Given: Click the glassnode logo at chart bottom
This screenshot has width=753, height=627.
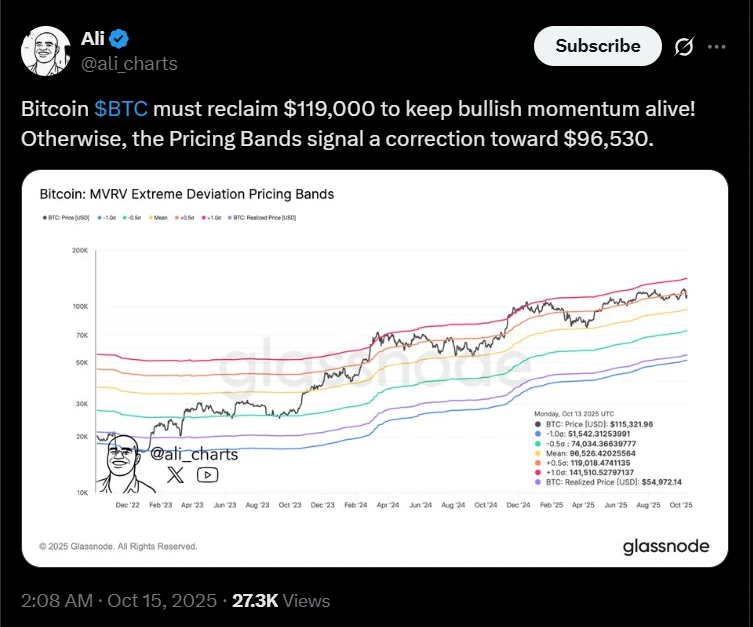Looking at the screenshot, I should 665,546.
